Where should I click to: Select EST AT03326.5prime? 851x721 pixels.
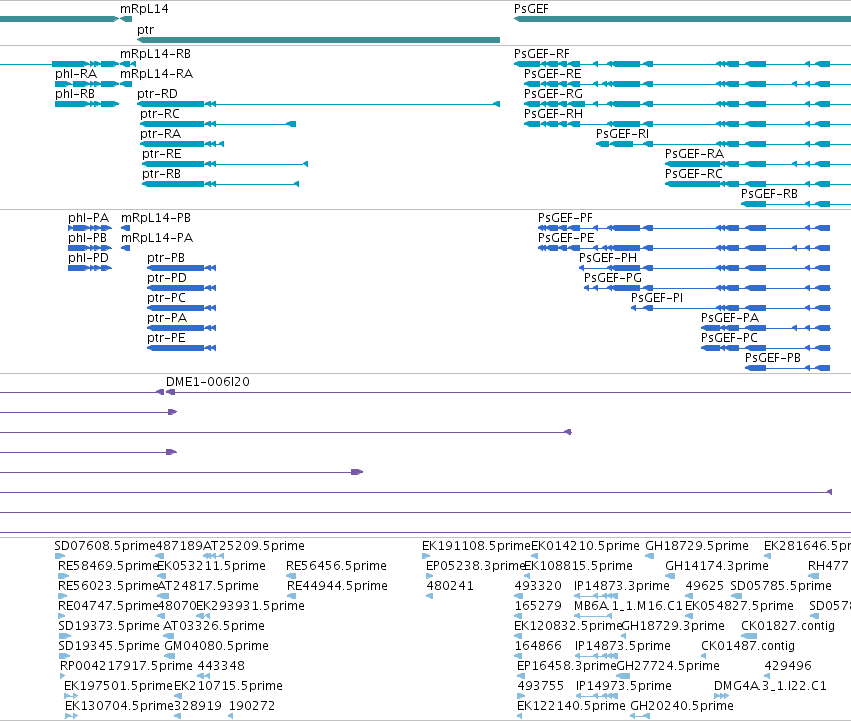(169, 636)
